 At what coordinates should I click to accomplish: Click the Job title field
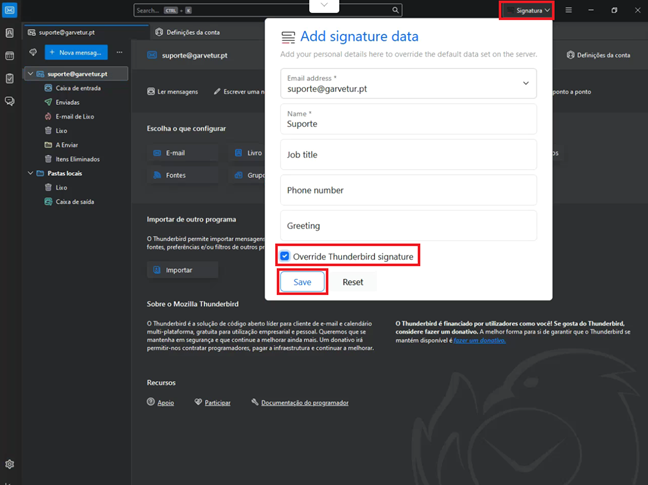(408, 155)
